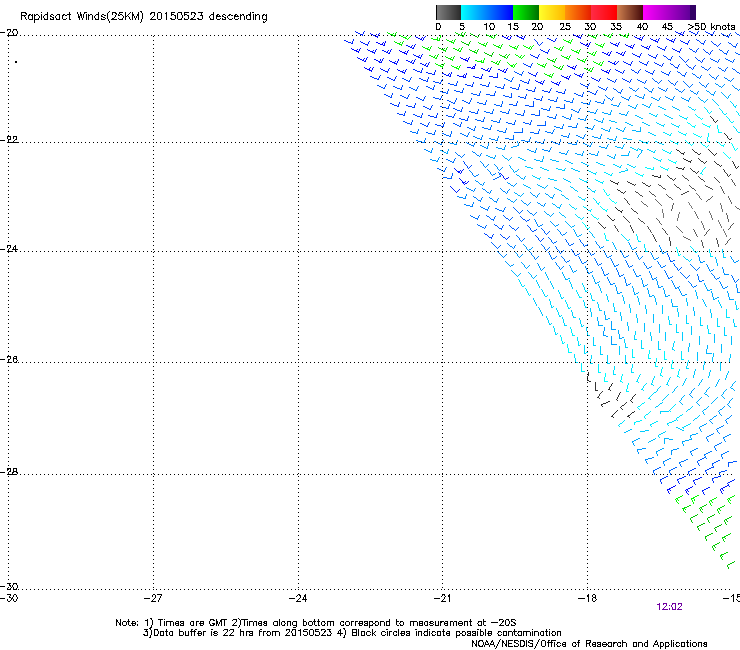Click the '-24' longitude axis label
The height and width of the screenshot is (650, 740).
coord(298,599)
